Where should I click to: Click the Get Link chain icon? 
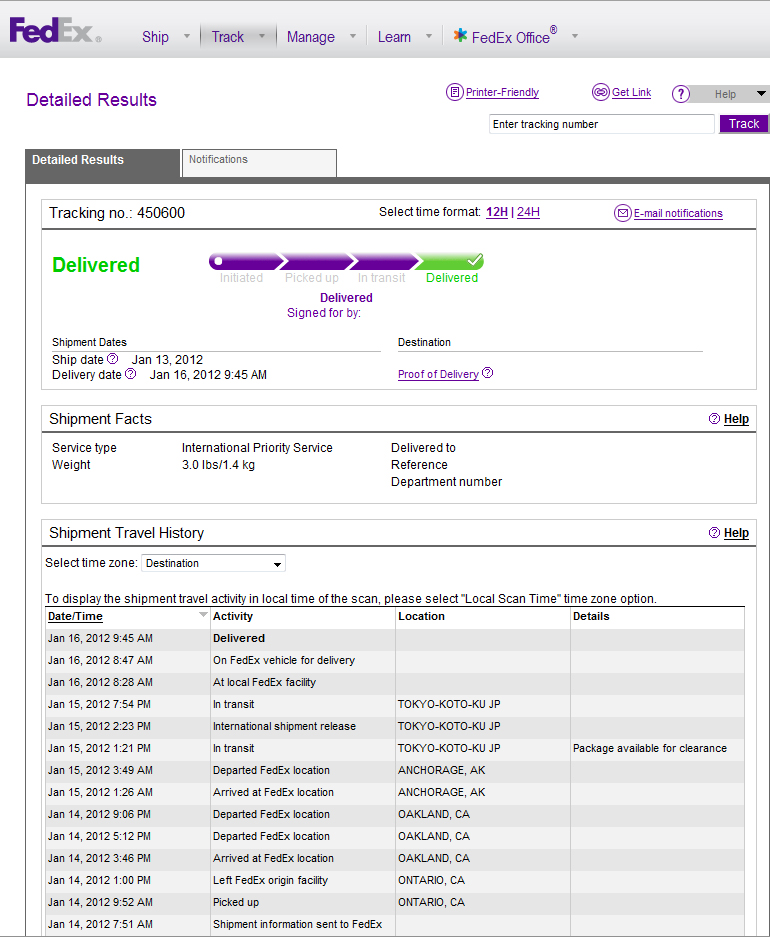point(600,92)
